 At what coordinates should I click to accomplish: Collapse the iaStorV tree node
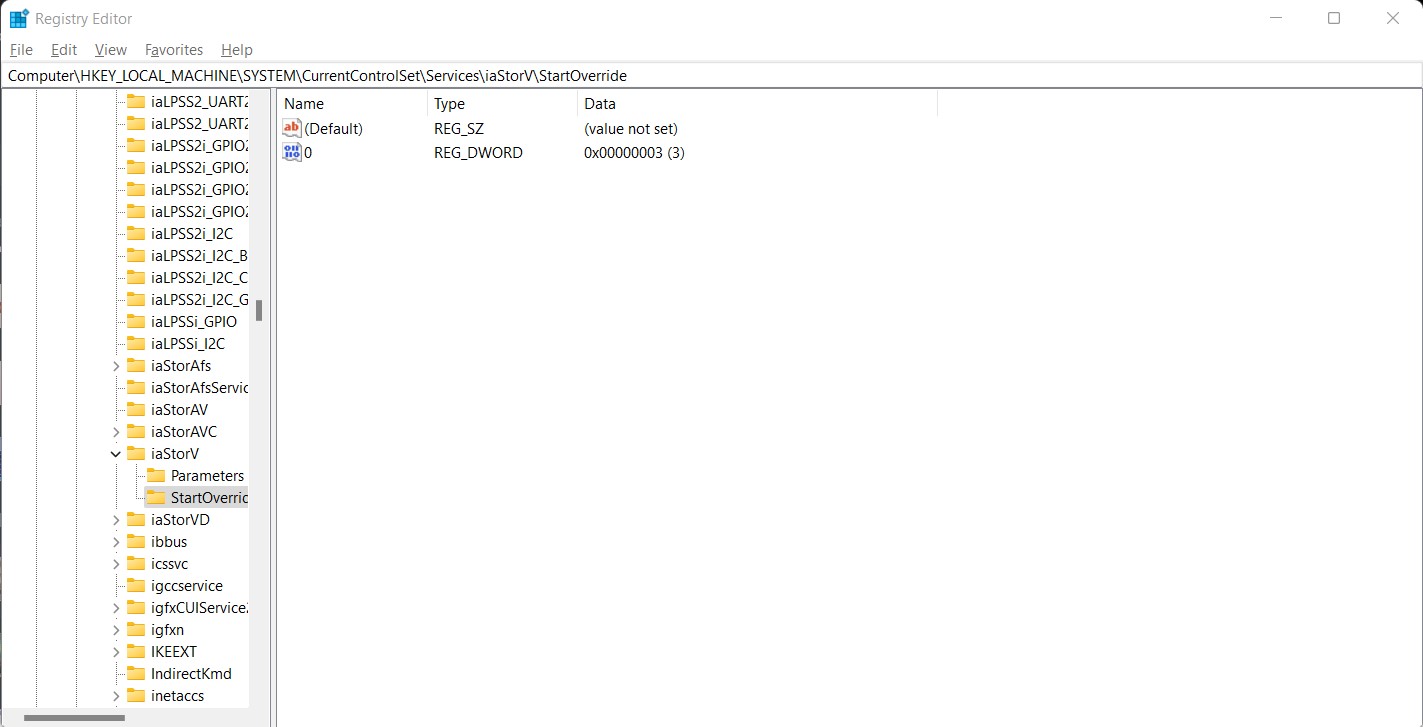[116, 453]
